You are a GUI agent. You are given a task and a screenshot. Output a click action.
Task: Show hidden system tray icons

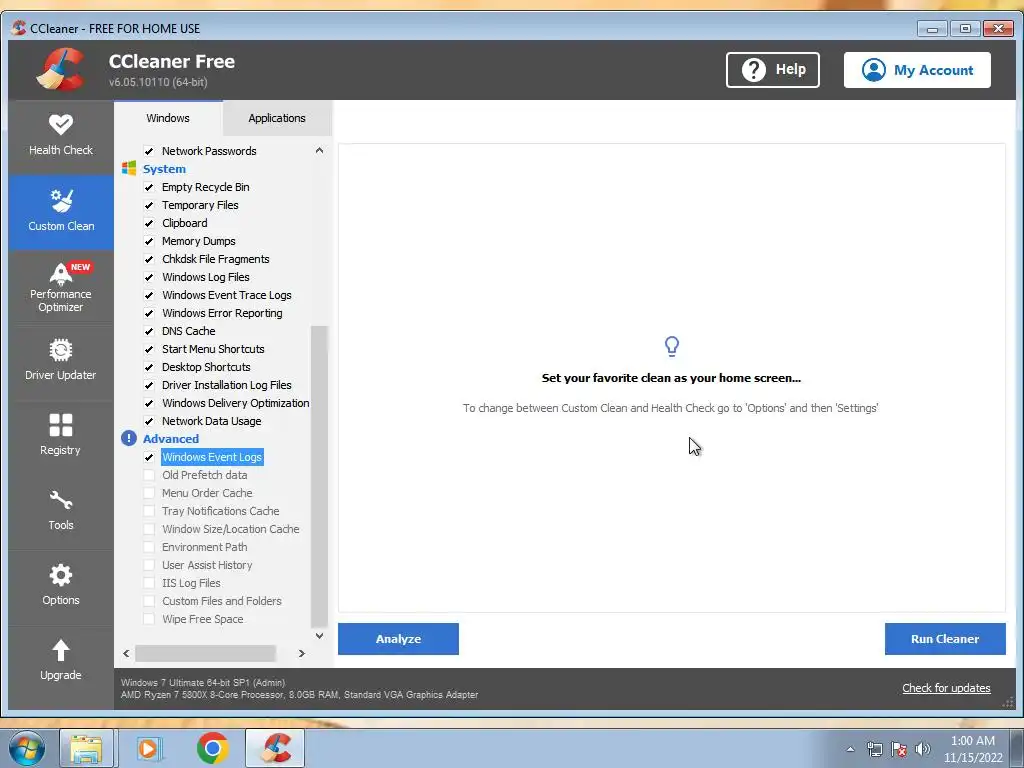tap(850, 749)
